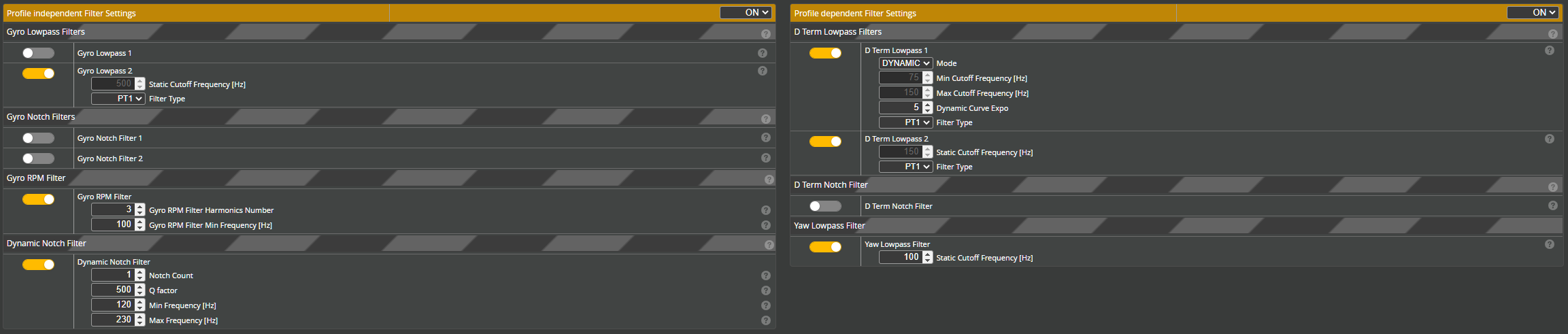Open Profile independent Filter Settings ON dropdown
Screen dimensions: 1568x334
tap(746, 12)
